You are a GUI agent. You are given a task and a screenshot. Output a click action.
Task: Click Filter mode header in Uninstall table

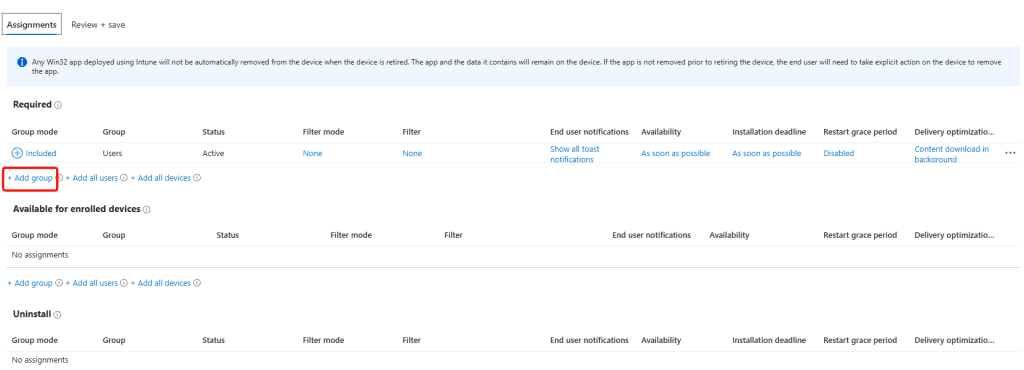point(323,340)
